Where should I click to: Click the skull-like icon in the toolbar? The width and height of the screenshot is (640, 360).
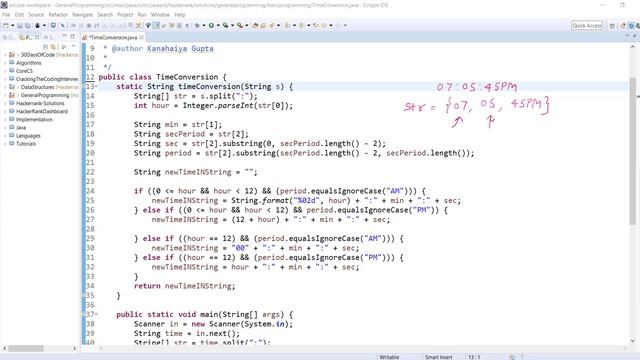[37, 25]
